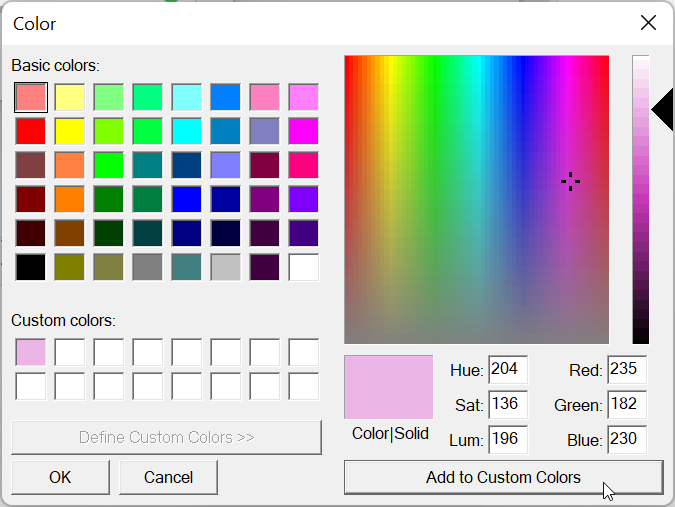The image size is (675, 507).
Task: Click the Red value input field
Action: click(x=626, y=370)
